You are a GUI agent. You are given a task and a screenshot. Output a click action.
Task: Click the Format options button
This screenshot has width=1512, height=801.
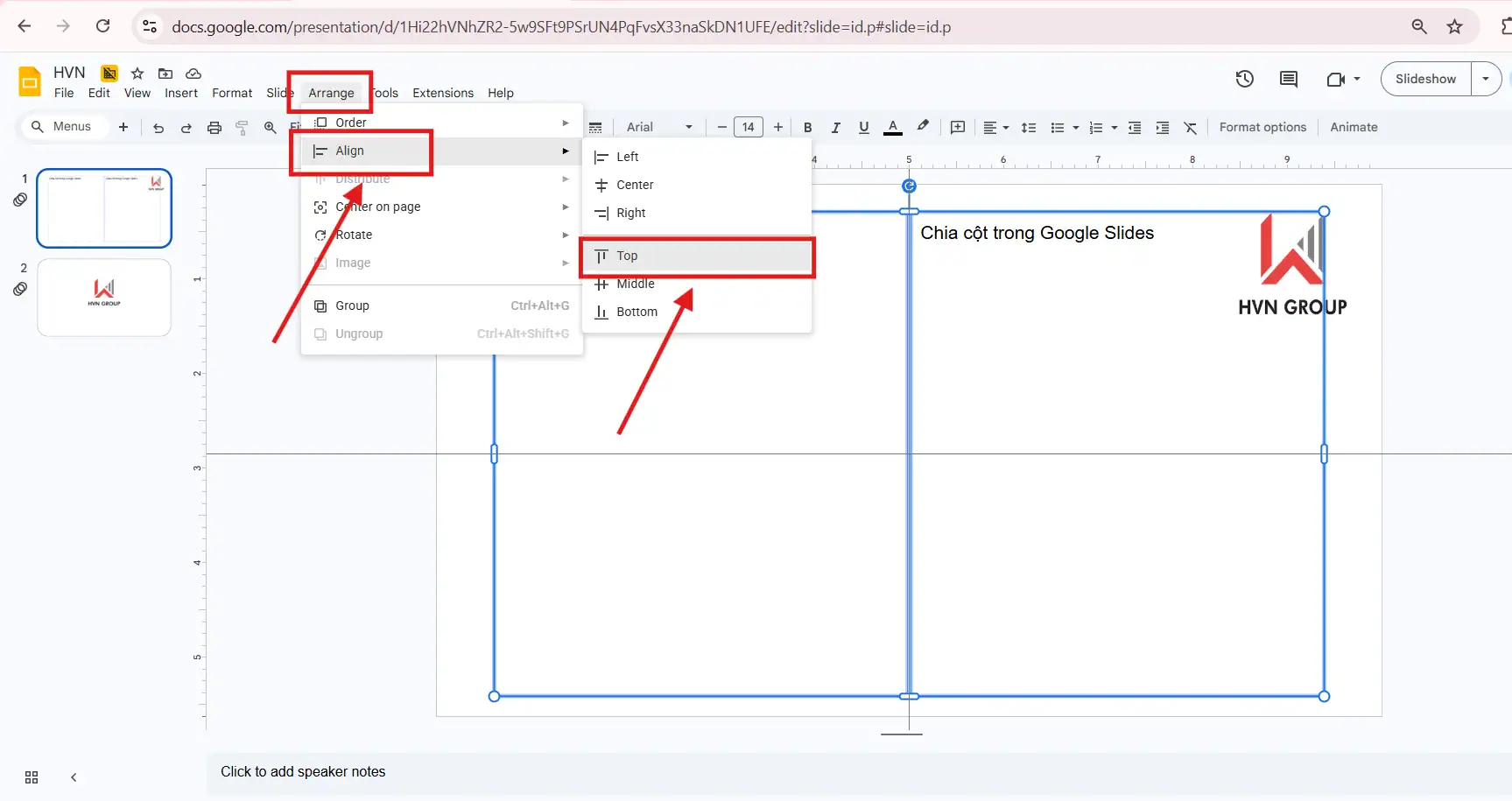[x=1262, y=127]
